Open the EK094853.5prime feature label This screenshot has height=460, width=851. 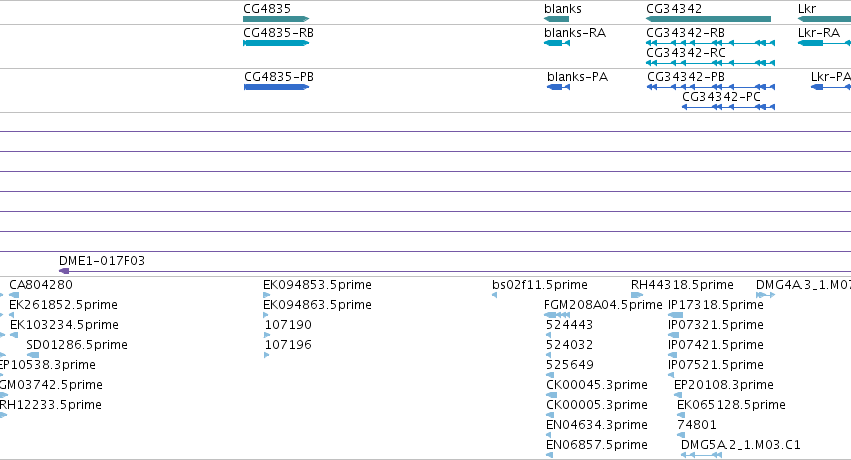[x=317, y=285]
